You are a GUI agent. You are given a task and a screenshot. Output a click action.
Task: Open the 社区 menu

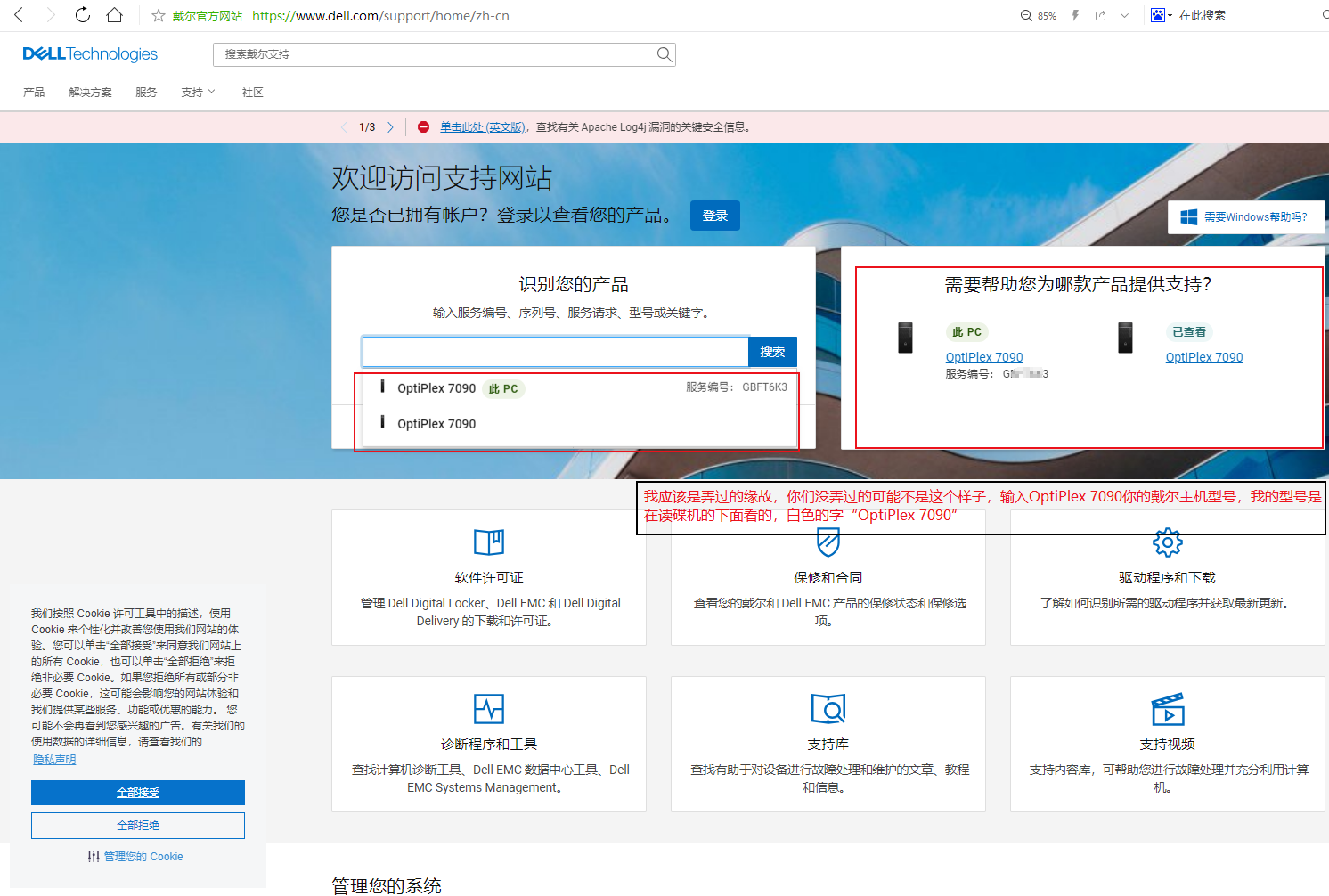[253, 93]
